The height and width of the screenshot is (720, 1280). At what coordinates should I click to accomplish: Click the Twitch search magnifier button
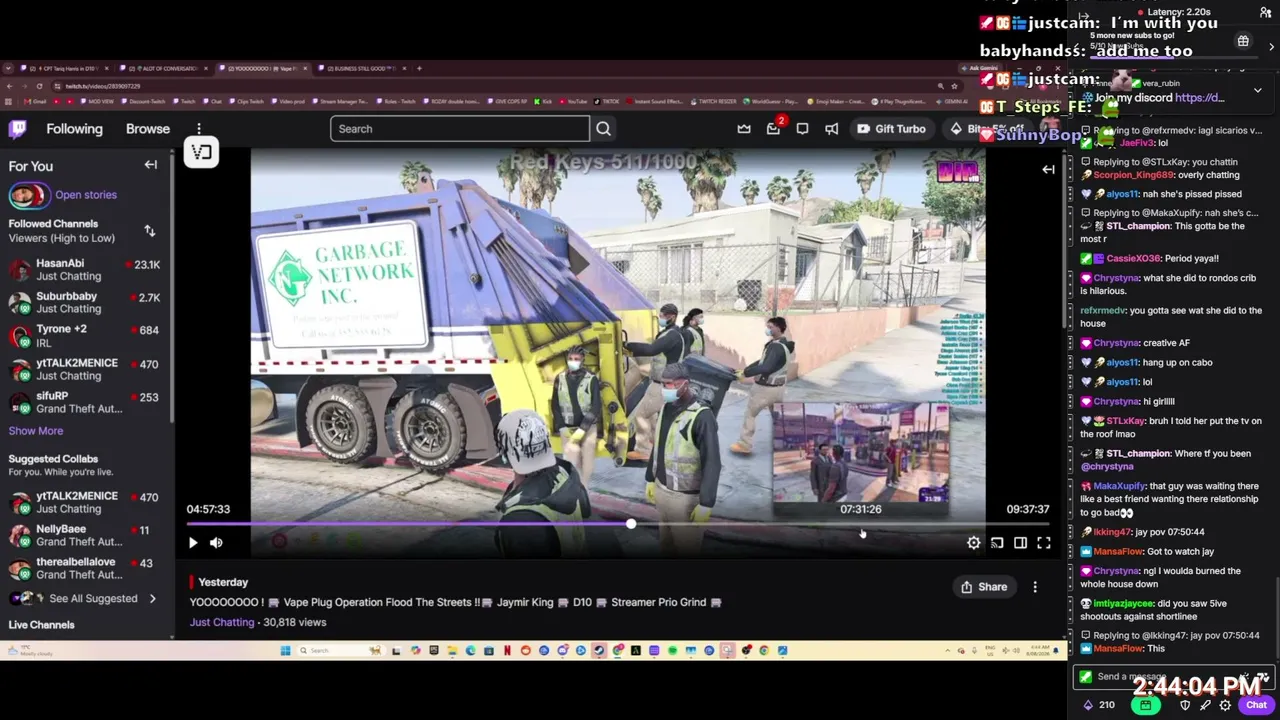click(603, 128)
